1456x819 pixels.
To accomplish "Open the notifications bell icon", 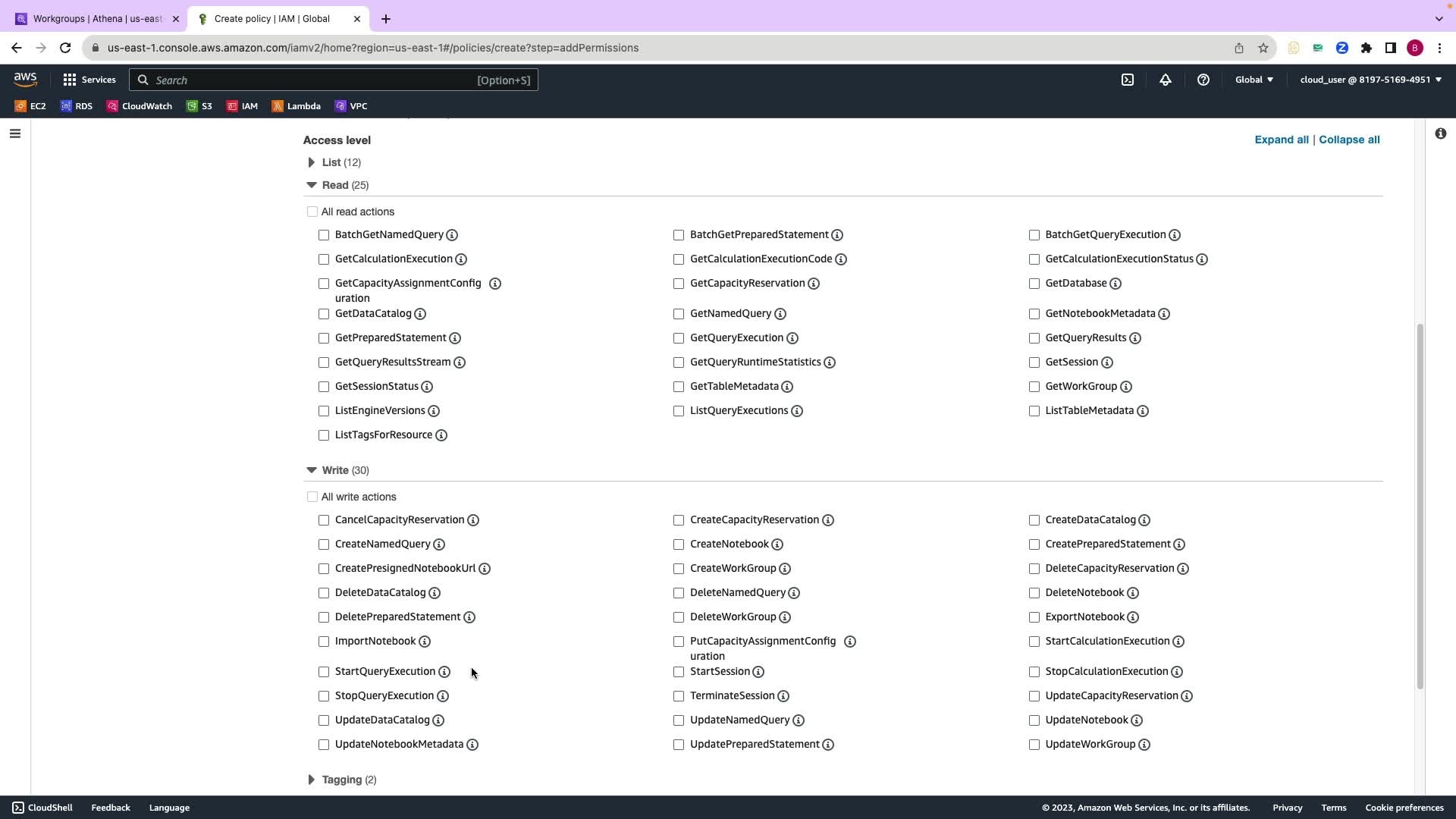I will click(x=1166, y=80).
